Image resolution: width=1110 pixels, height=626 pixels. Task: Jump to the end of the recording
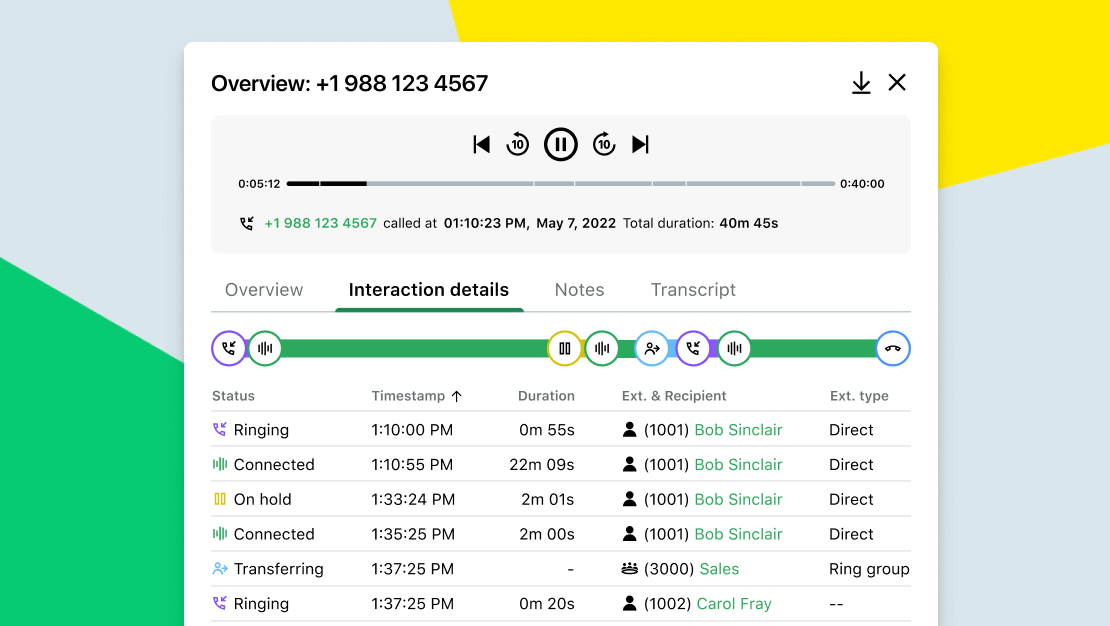tap(641, 144)
